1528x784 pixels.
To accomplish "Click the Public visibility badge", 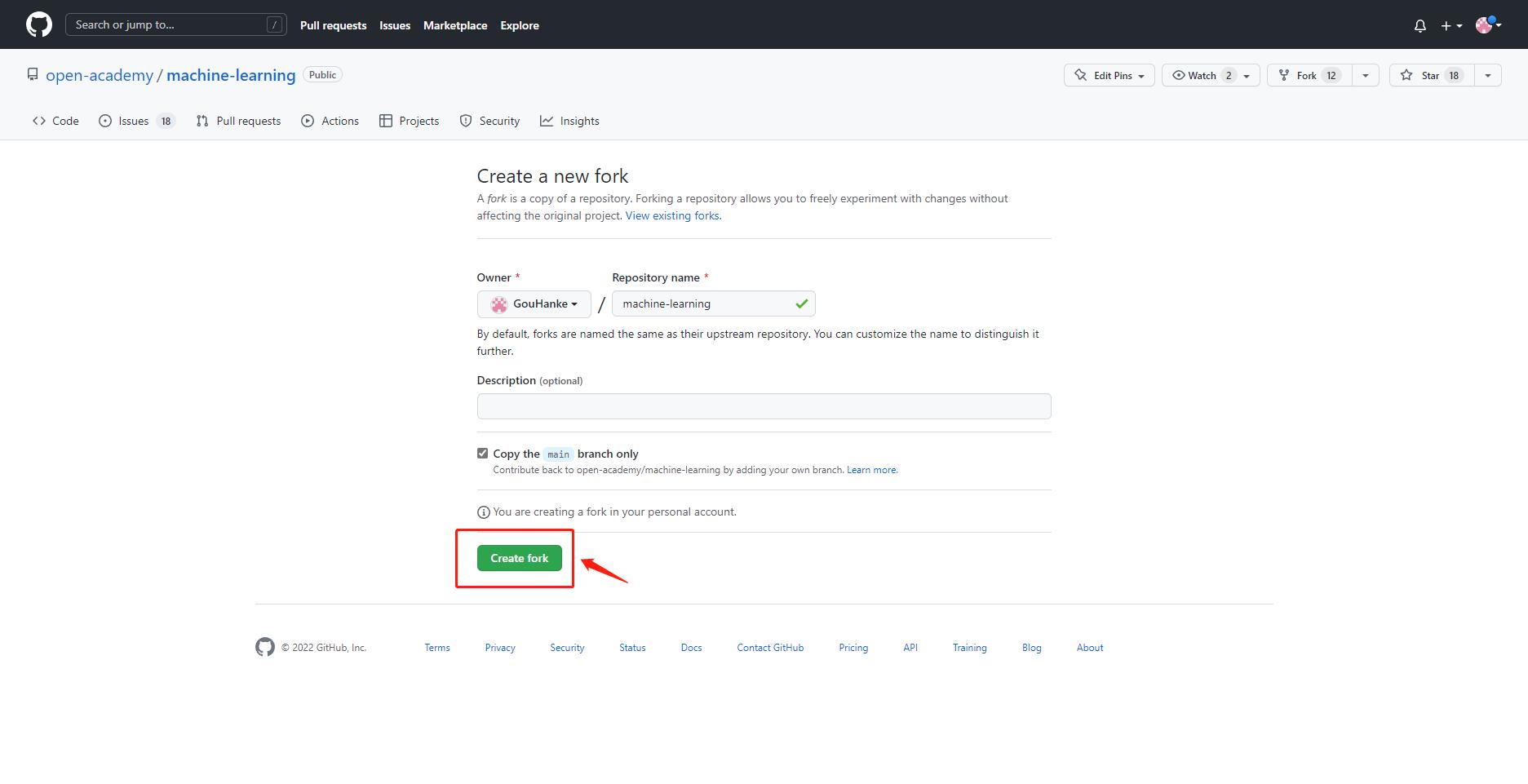I will (322, 74).
